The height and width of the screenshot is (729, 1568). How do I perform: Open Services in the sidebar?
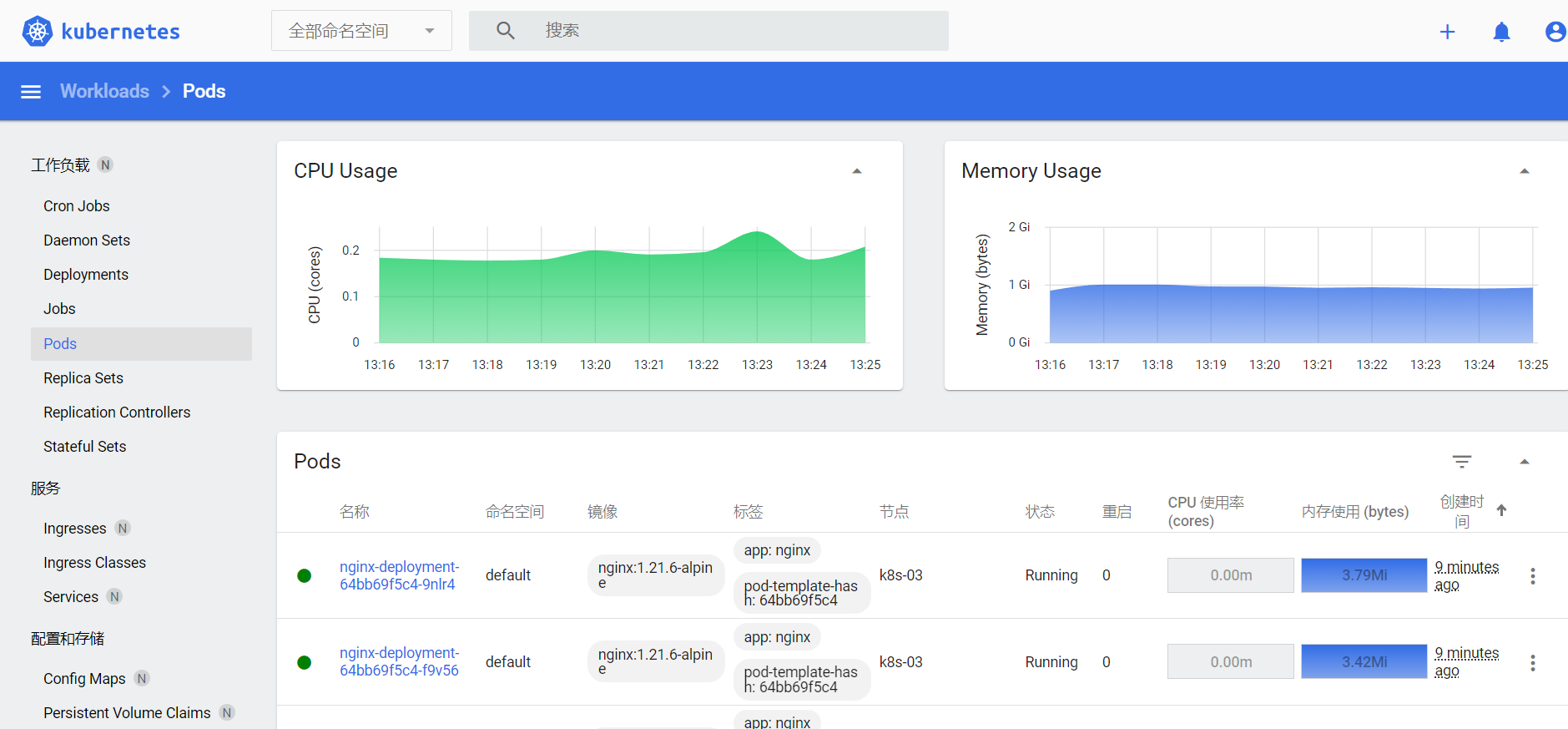pyautogui.click(x=71, y=596)
